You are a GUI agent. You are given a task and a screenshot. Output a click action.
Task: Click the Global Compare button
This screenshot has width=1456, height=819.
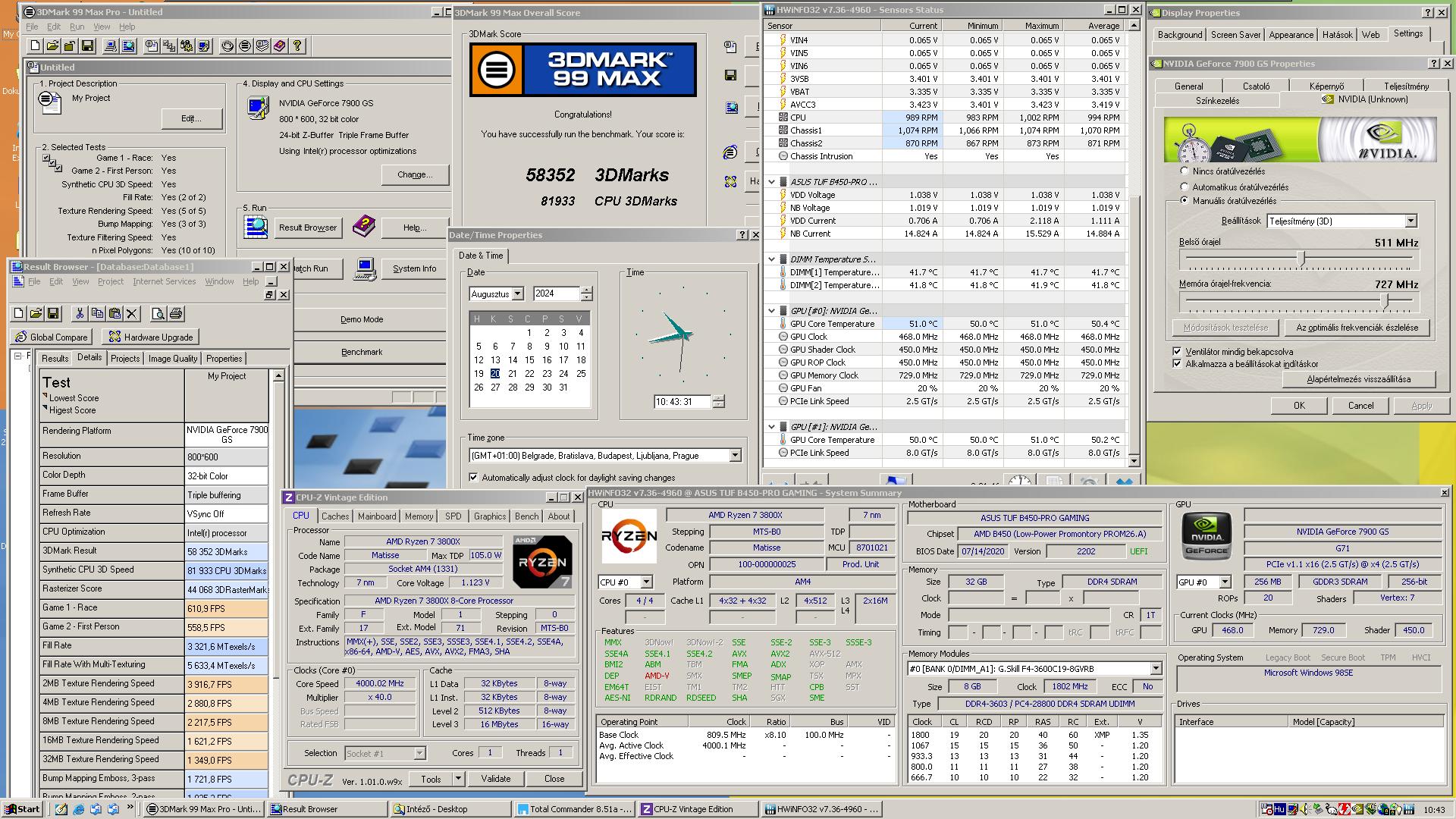(52, 337)
